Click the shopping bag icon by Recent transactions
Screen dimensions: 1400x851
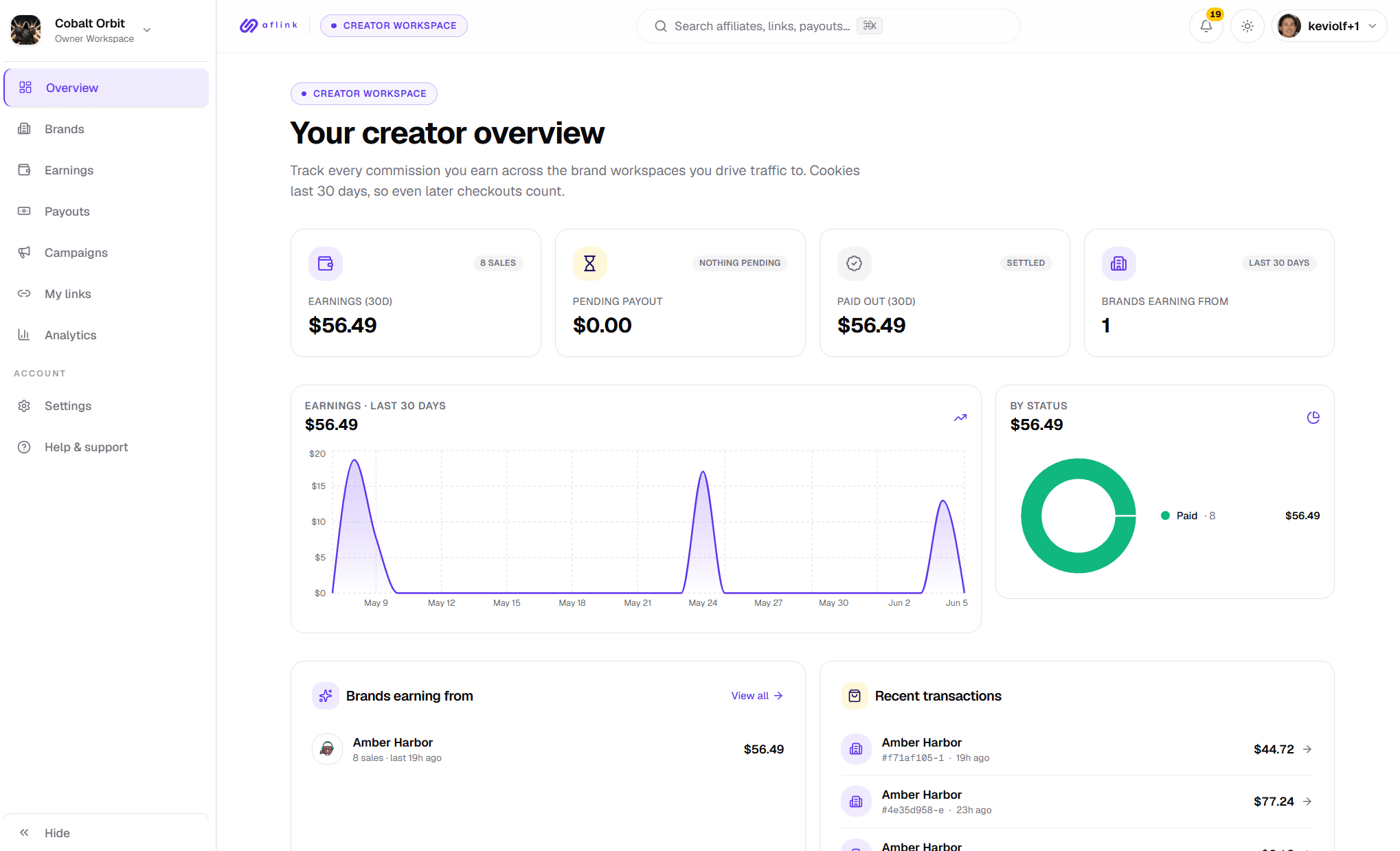(x=855, y=696)
